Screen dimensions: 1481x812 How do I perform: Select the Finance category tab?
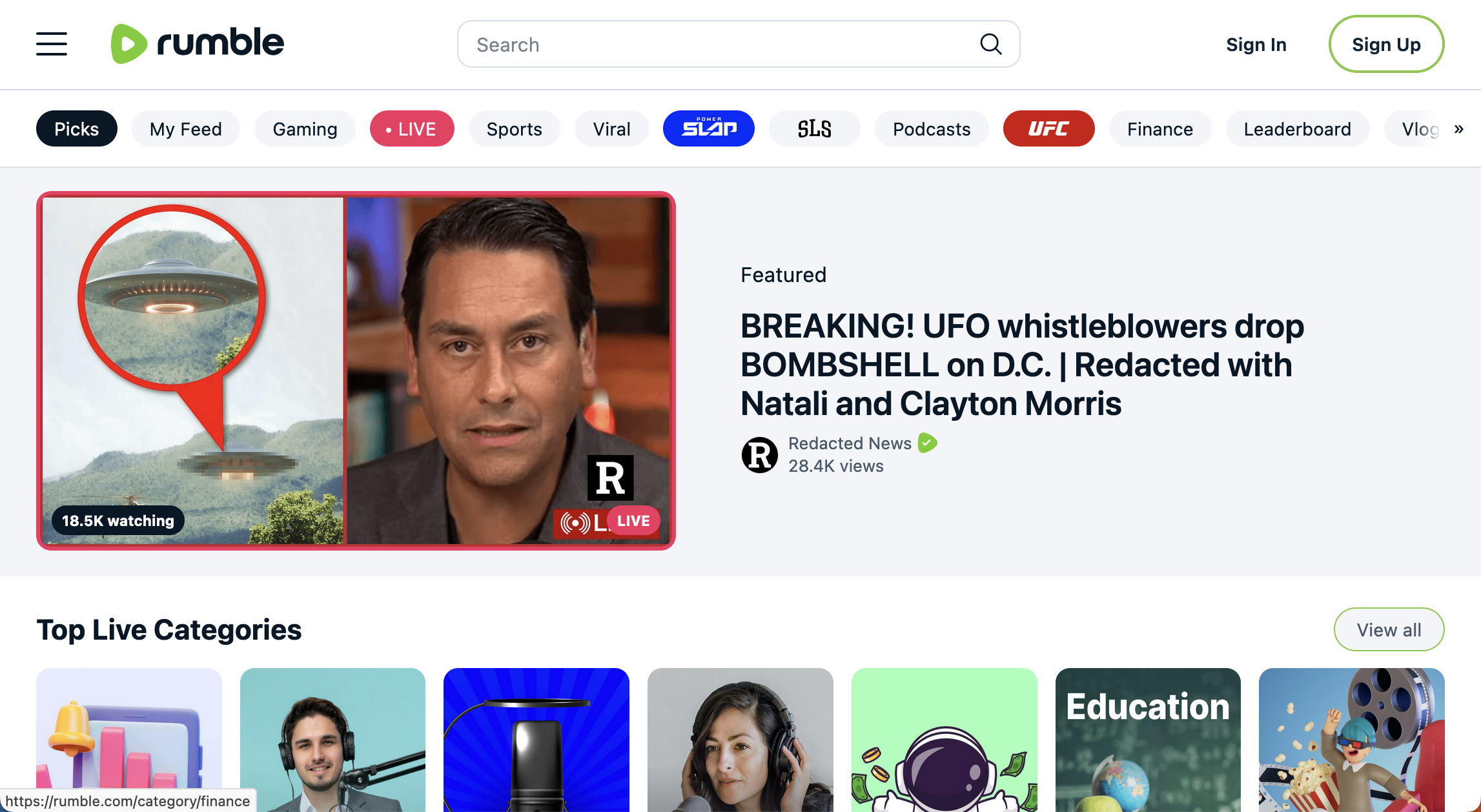[x=1160, y=128]
